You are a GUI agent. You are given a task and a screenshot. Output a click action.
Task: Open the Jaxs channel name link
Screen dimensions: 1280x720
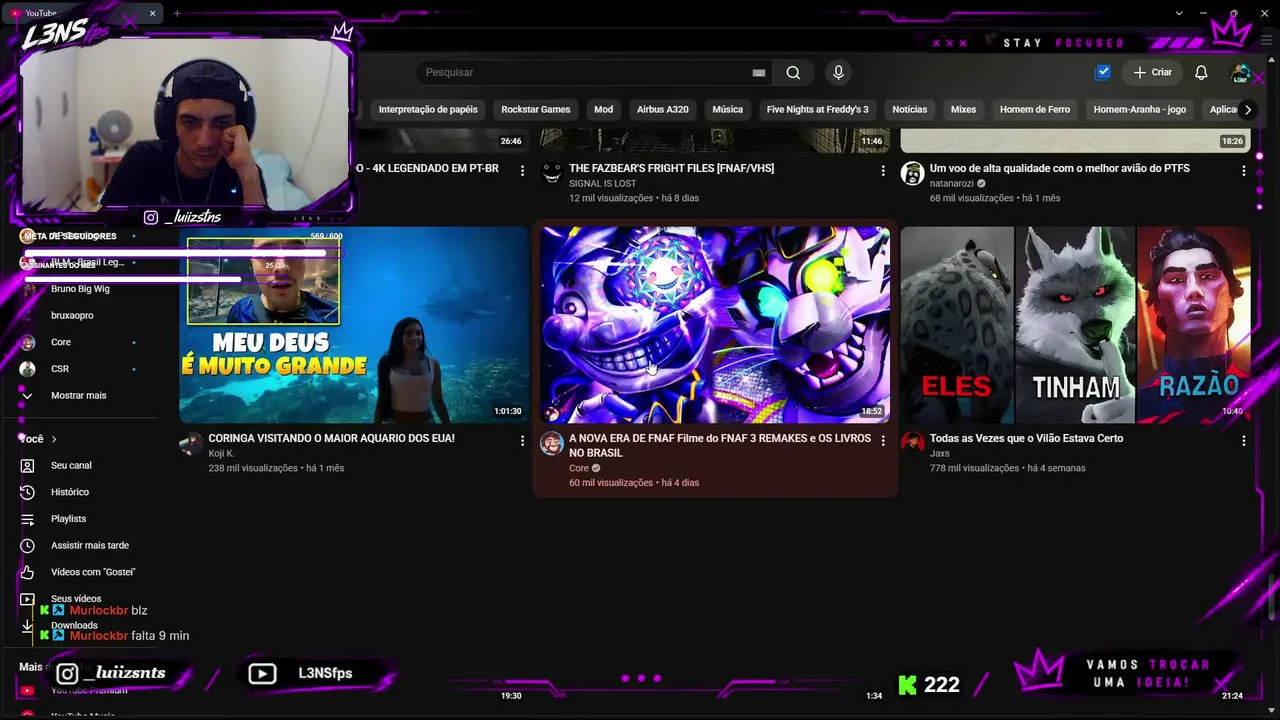click(x=939, y=453)
